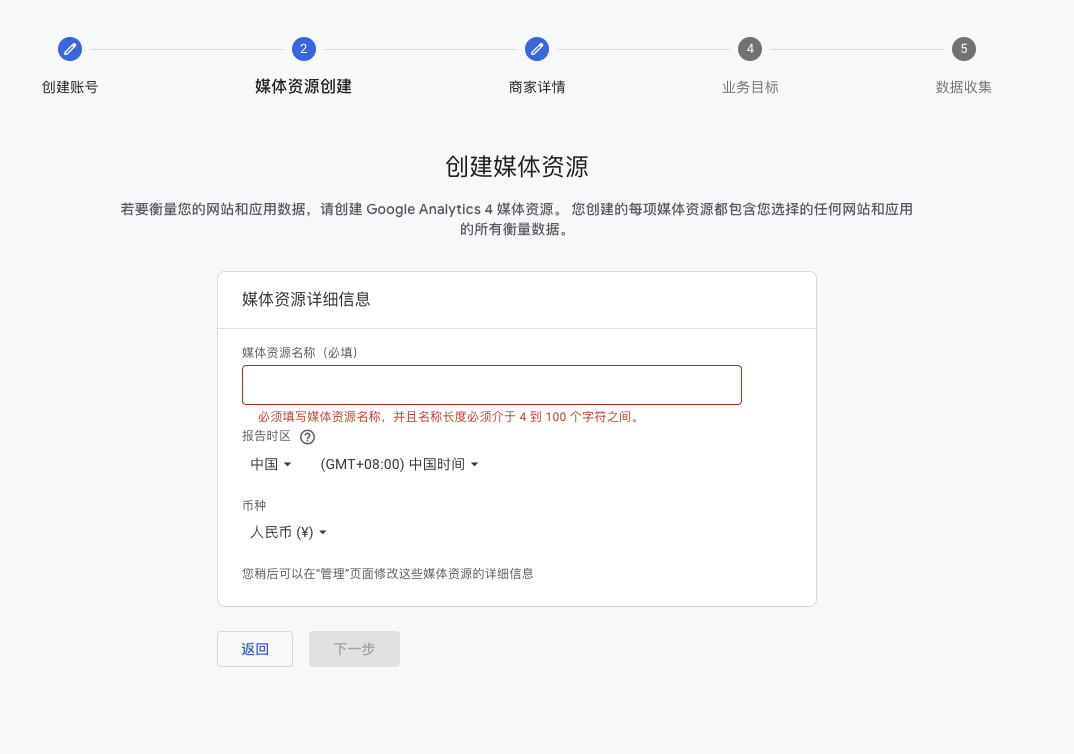Open the 人民币 (¥) currency dropdown
The width and height of the screenshot is (1074, 754).
[x=288, y=532]
